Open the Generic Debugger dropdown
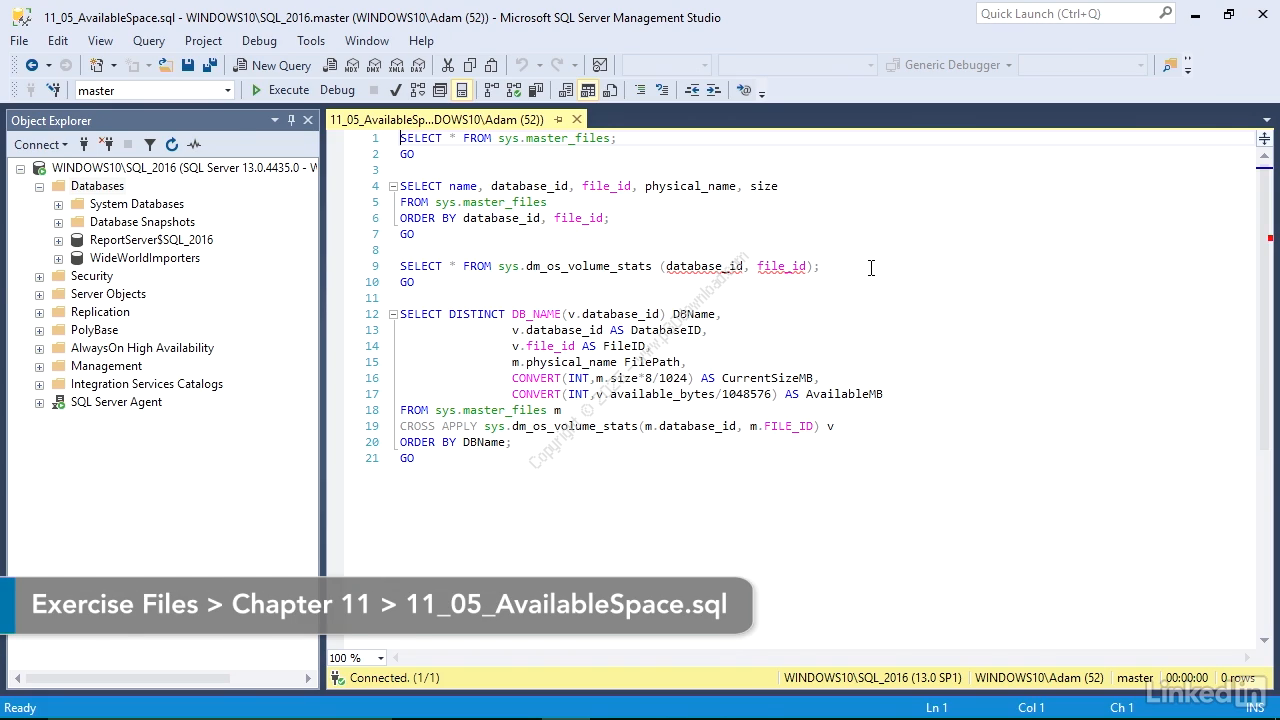Screen dimensions: 1280x720 coord(1009,65)
